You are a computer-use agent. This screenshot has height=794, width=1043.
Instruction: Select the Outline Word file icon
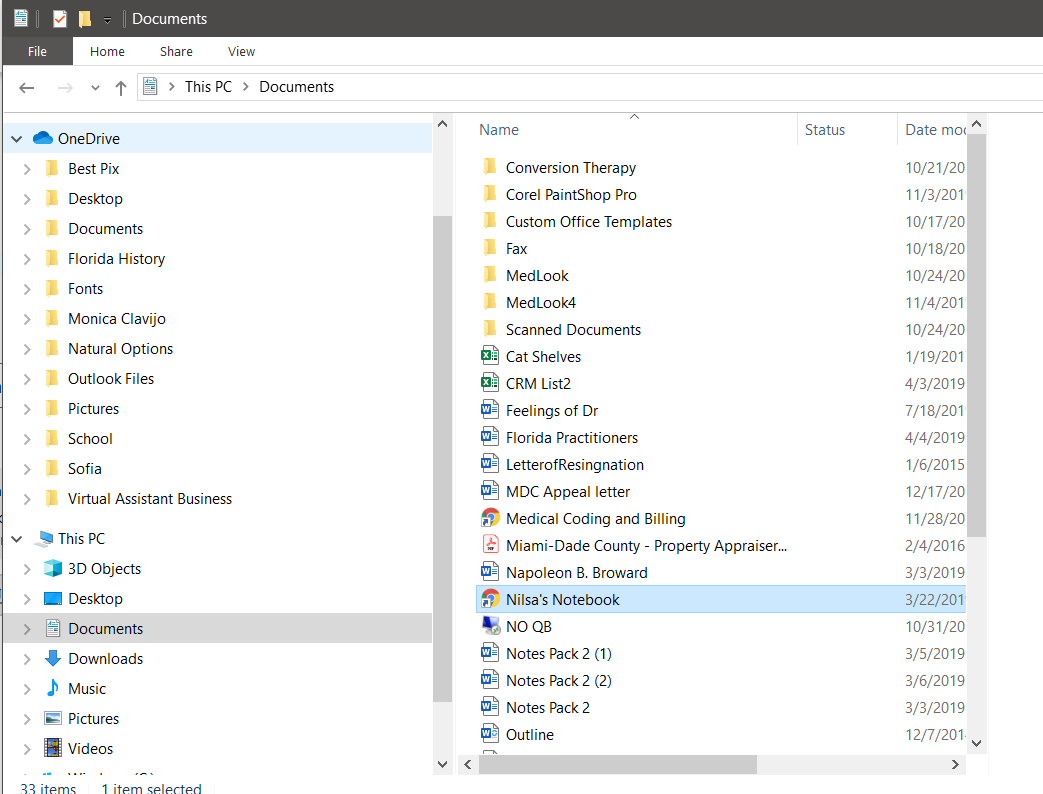(x=490, y=733)
